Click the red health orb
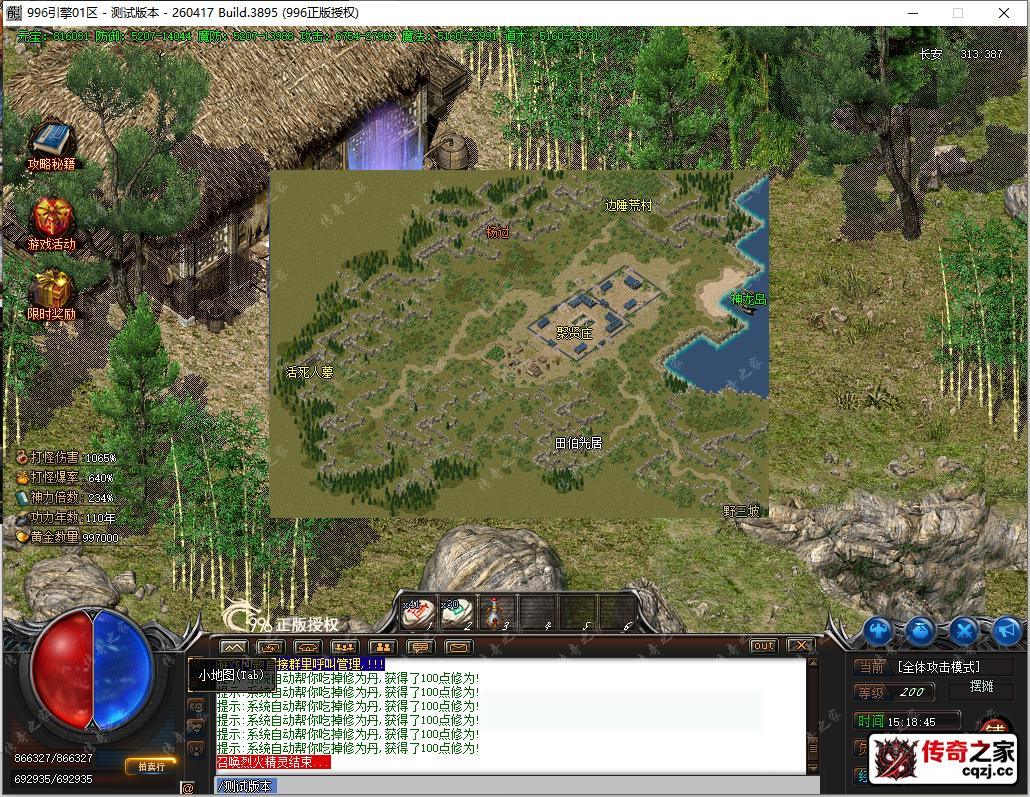The width and height of the screenshot is (1030, 797). pyautogui.click(x=62, y=670)
